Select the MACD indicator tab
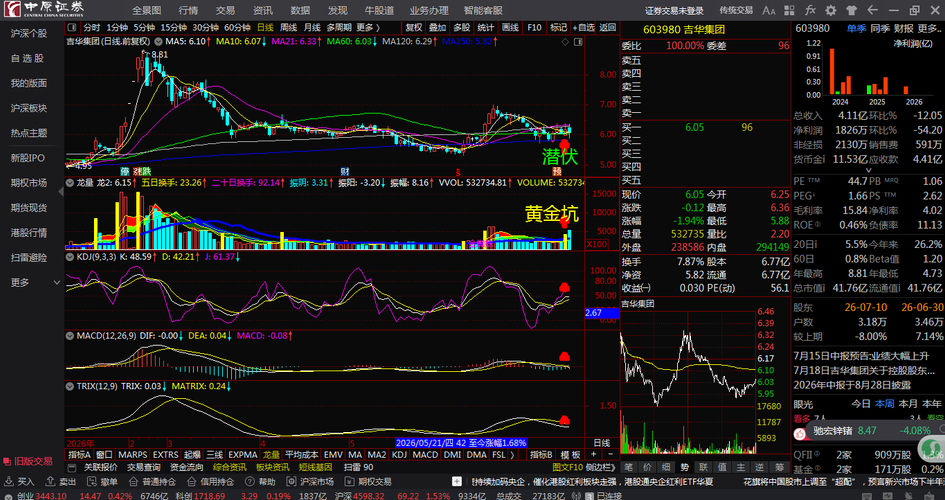 [x=425, y=455]
